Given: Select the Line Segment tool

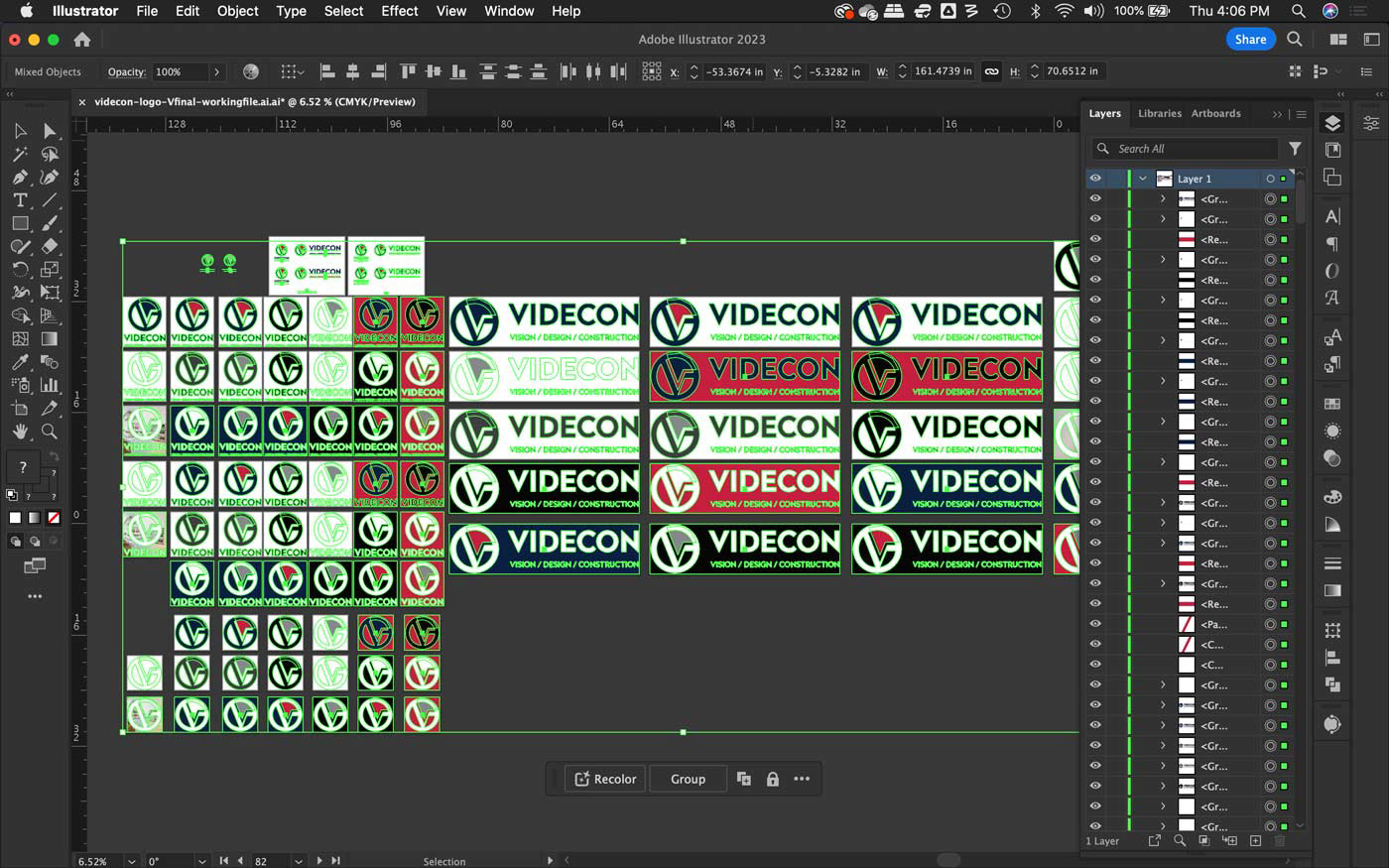Looking at the screenshot, I should pyautogui.click(x=50, y=199).
